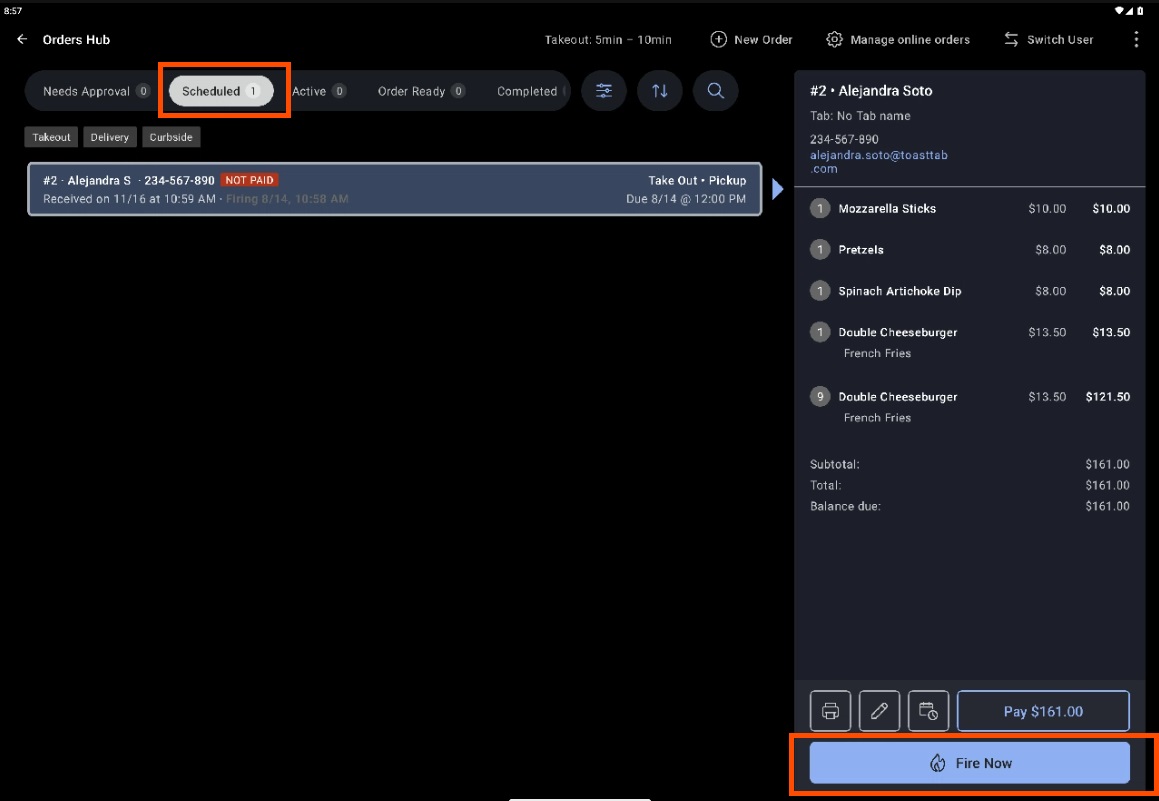
Task: Switch to the Needs Approval tab
Action: (x=95, y=91)
